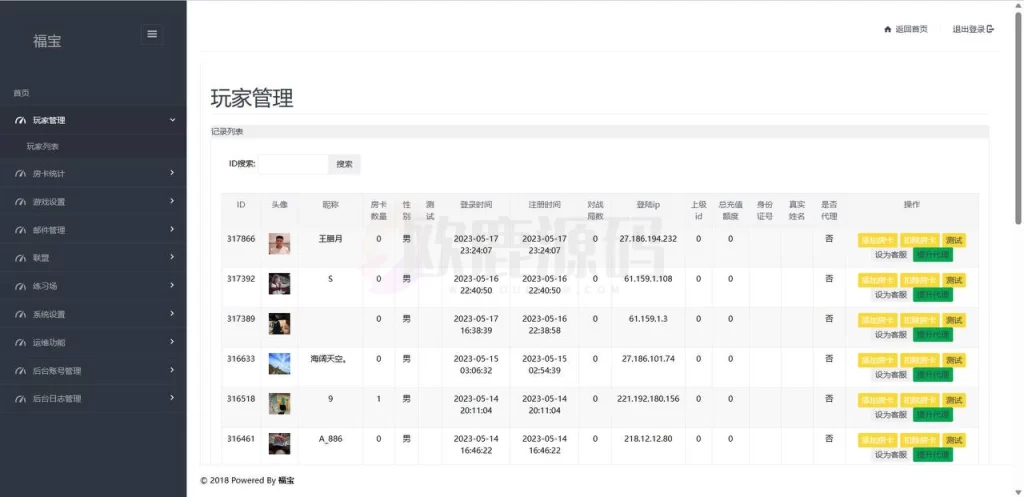The image size is (1024, 497).
Task: Click the gauge icon next to 后台账号管理
Action: click(20, 370)
